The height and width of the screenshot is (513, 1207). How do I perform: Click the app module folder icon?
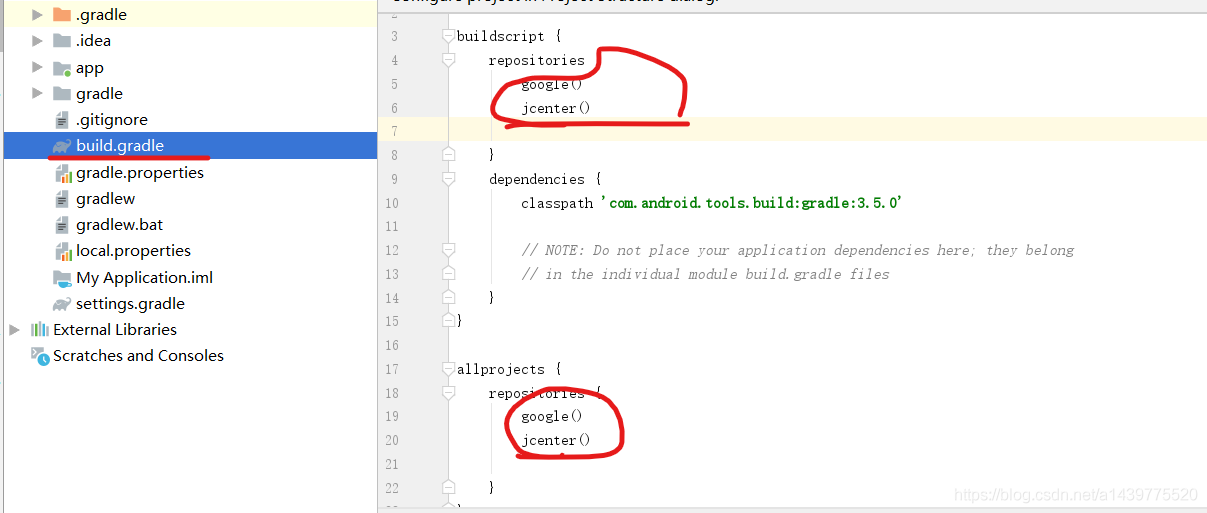tap(62, 68)
